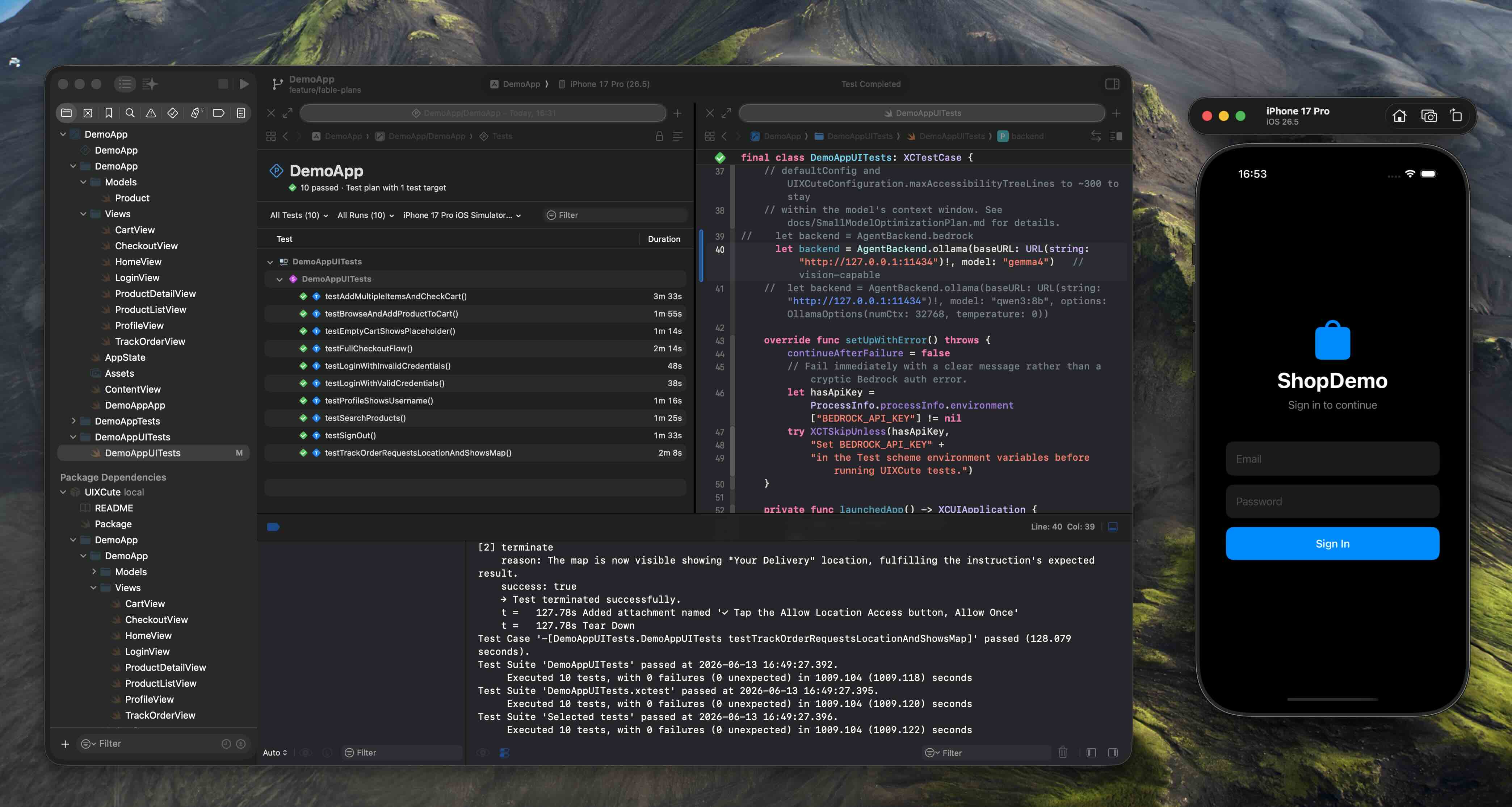The image size is (1512, 807).
Task: Toggle recent files clock filter in navigator
Action: [x=226, y=744]
